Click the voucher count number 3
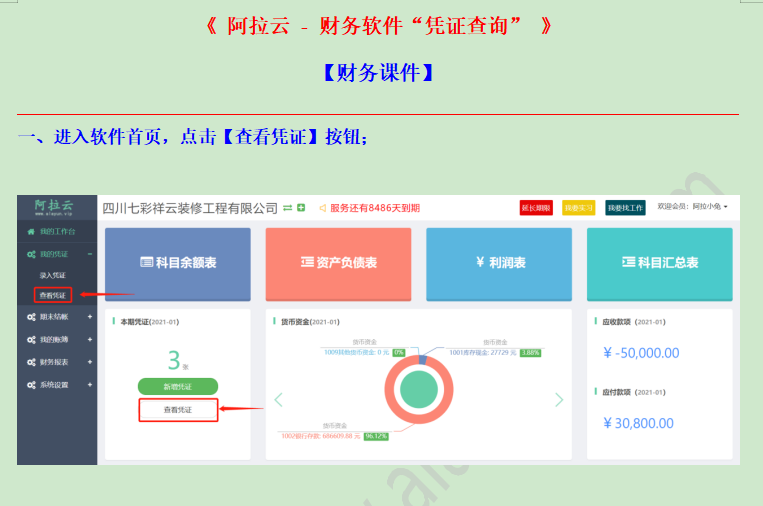Viewport: 763px width, 506px height. (174, 361)
